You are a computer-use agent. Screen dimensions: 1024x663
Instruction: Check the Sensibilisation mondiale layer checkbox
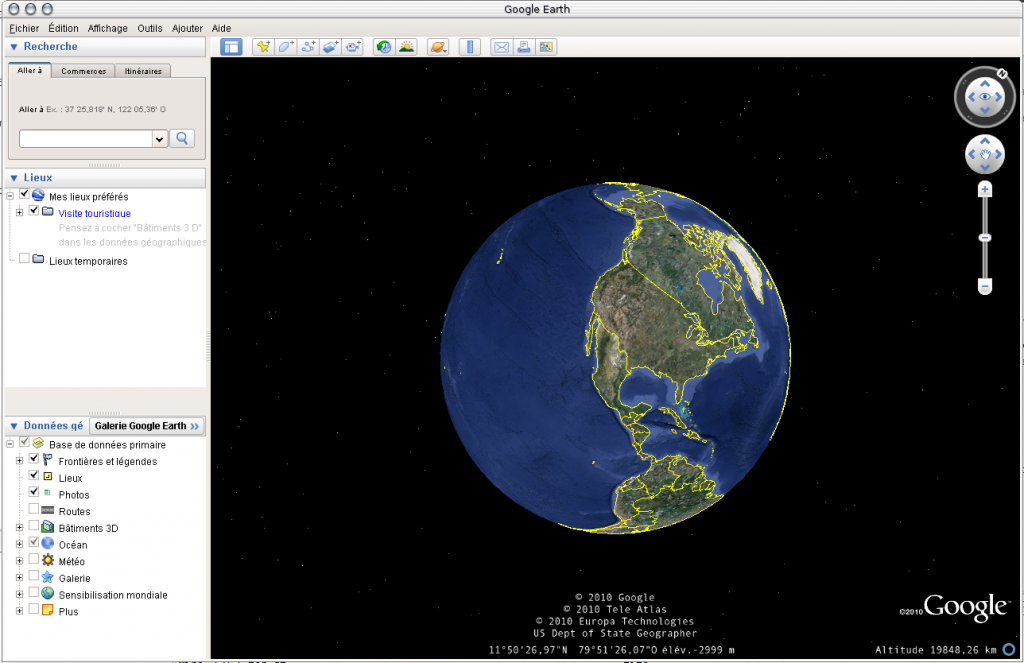click(x=34, y=592)
